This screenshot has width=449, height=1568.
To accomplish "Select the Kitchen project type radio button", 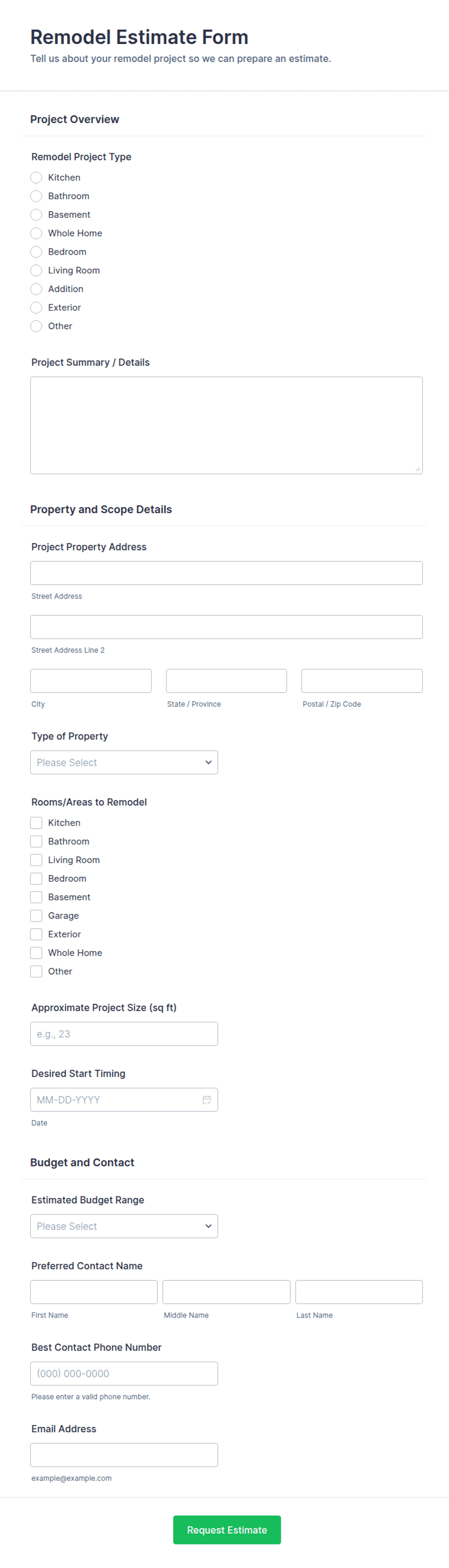I will point(37,177).
